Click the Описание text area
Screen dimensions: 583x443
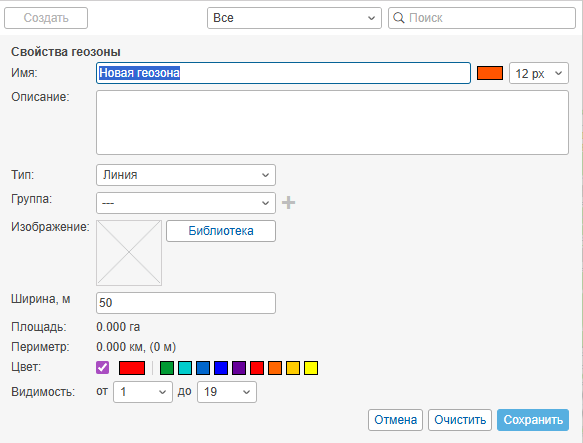coord(332,122)
